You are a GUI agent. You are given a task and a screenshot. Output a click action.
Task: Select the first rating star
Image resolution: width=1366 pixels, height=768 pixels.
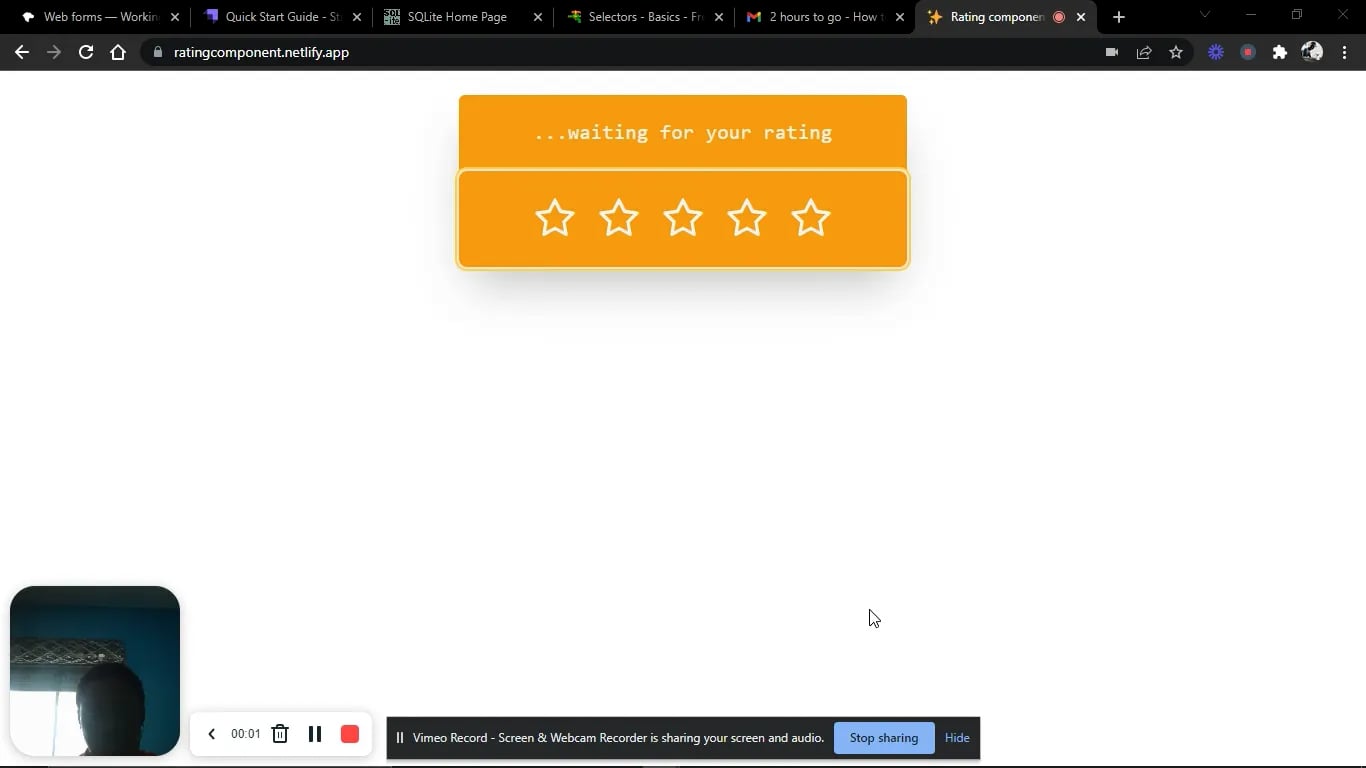click(555, 218)
